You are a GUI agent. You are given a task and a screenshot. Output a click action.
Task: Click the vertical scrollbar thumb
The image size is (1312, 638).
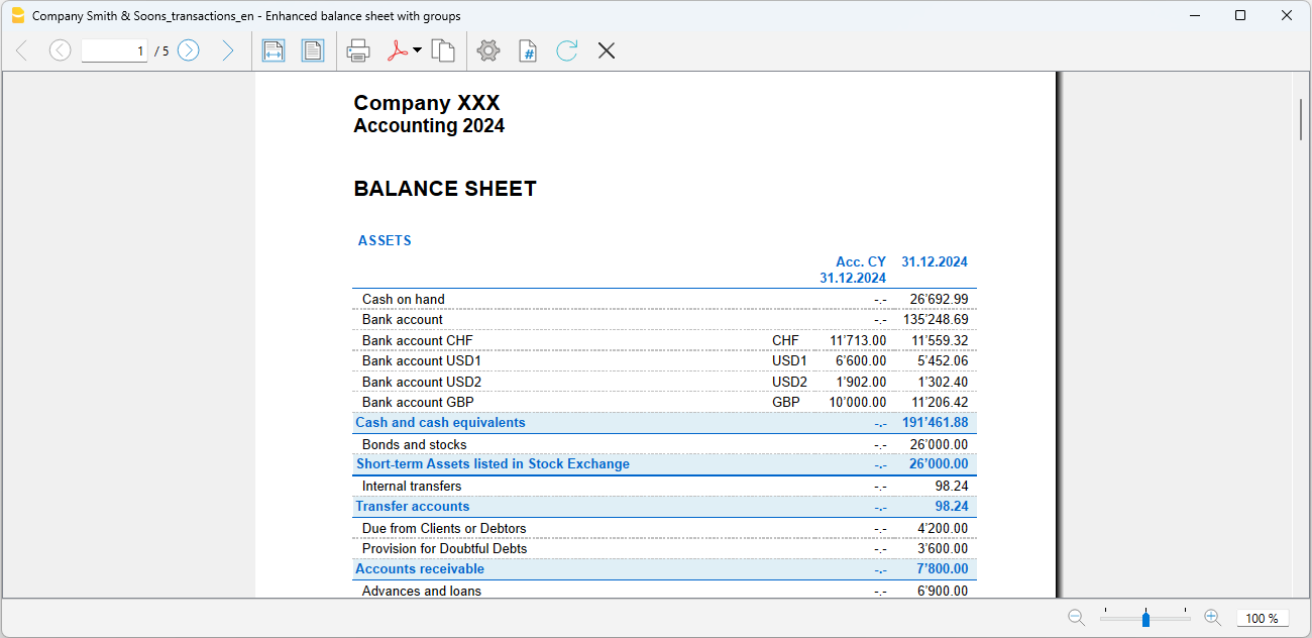click(1301, 120)
